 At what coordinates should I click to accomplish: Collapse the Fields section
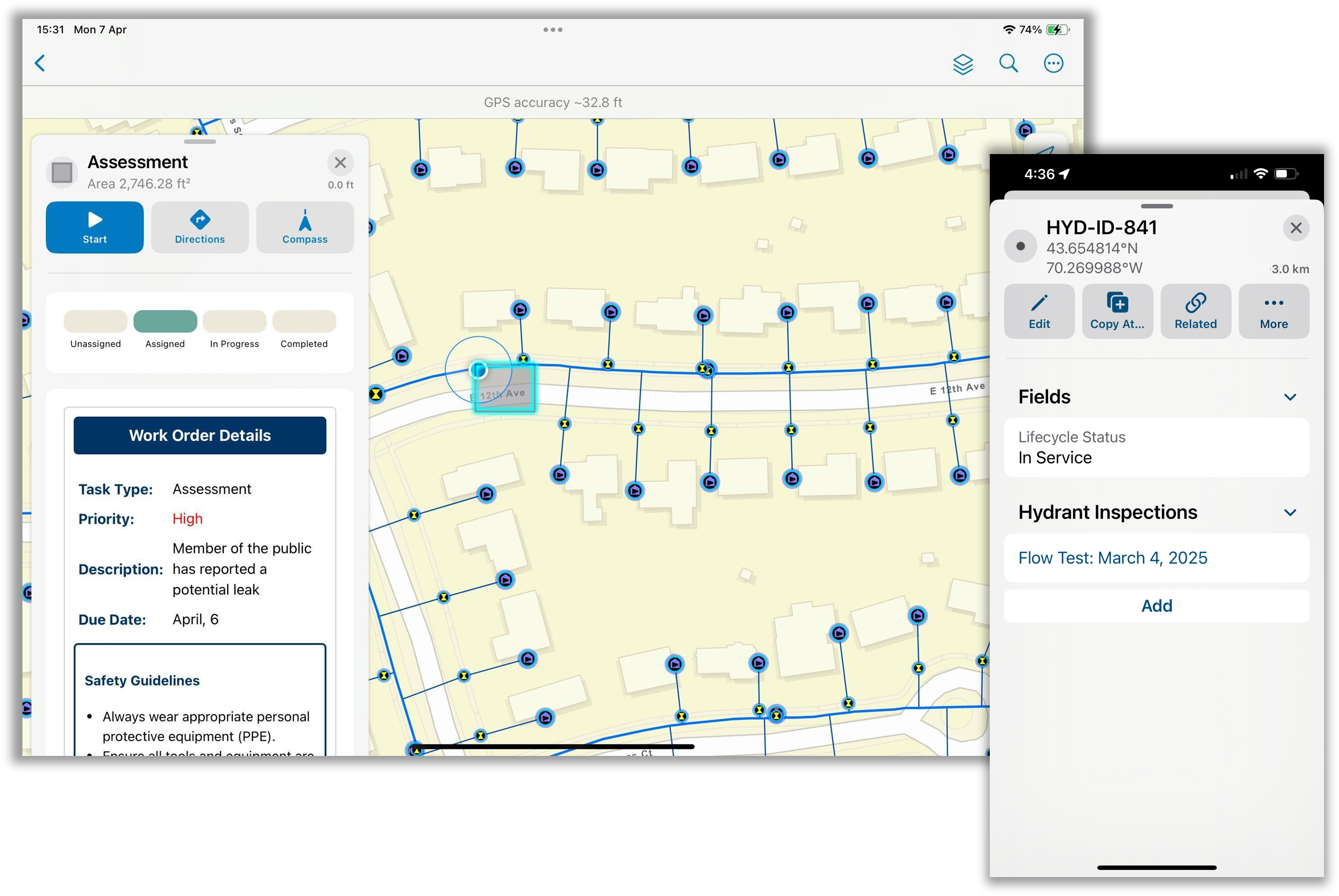click(1291, 396)
